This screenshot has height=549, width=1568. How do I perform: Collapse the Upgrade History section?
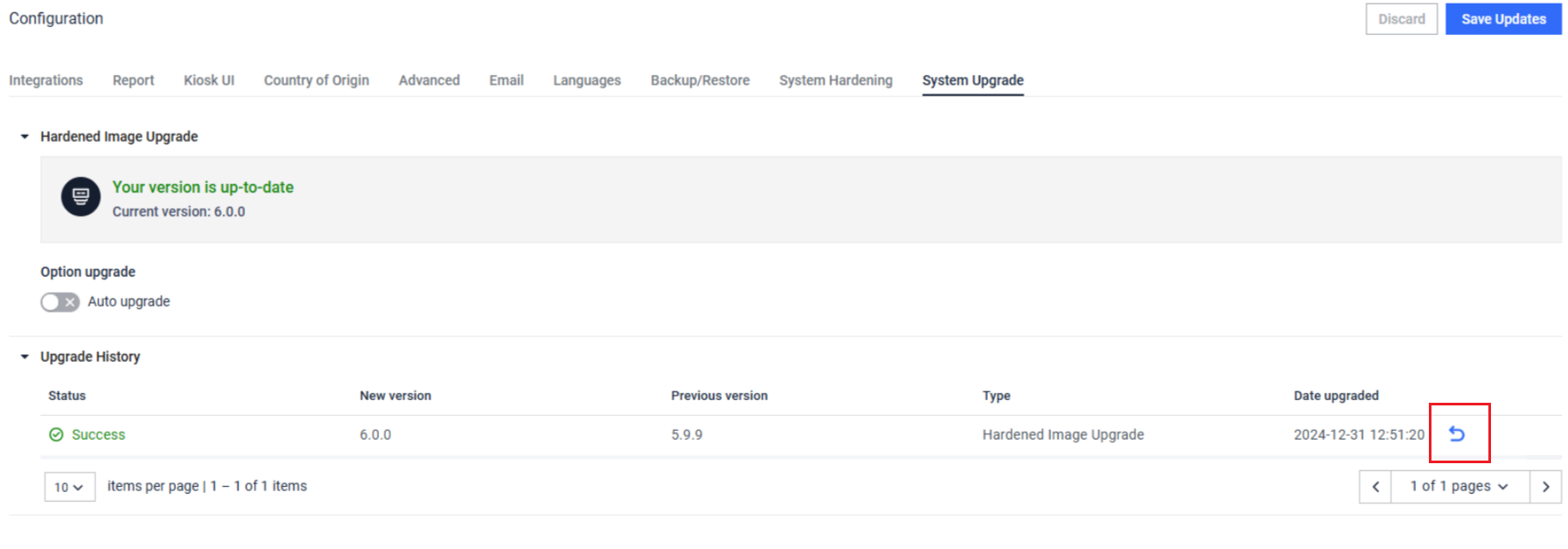[24, 356]
